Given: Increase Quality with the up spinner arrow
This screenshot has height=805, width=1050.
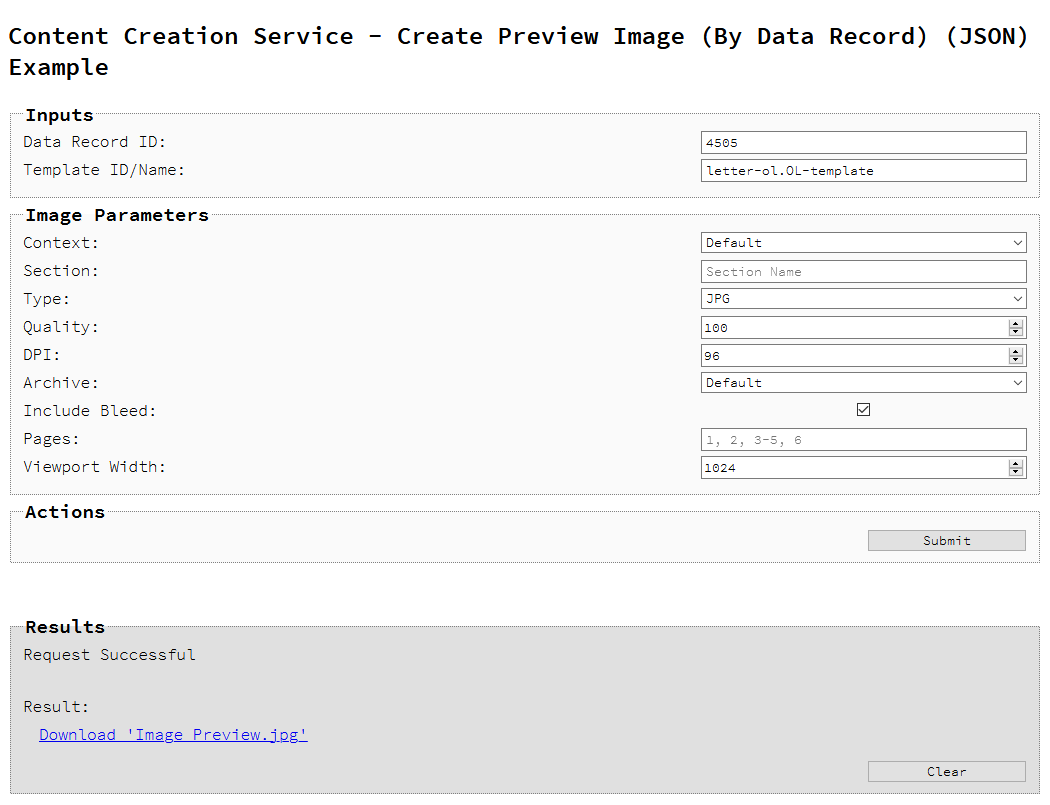Looking at the screenshot, I should [1016, 323].
